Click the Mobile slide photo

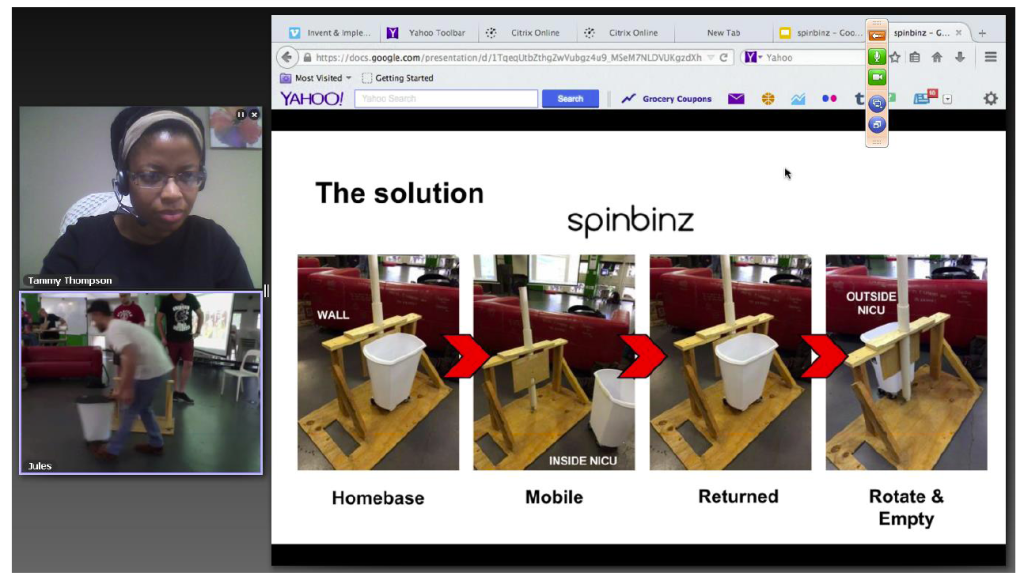coord(554,362)
